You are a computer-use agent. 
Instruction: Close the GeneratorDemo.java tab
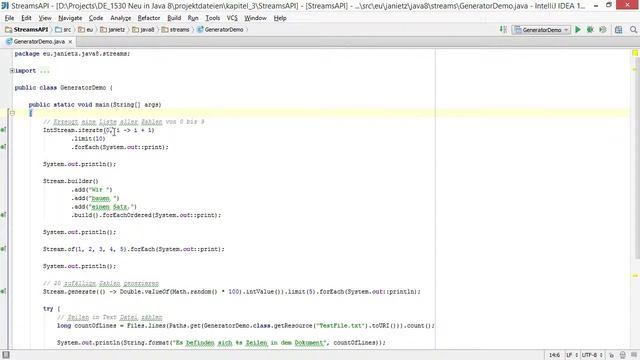(x=70, y=42)
